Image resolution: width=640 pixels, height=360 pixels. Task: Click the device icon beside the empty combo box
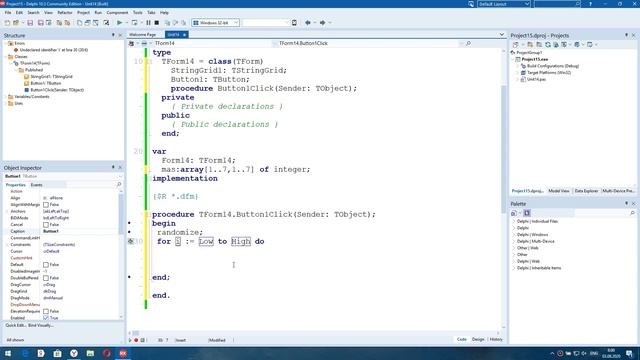(294, 23)
